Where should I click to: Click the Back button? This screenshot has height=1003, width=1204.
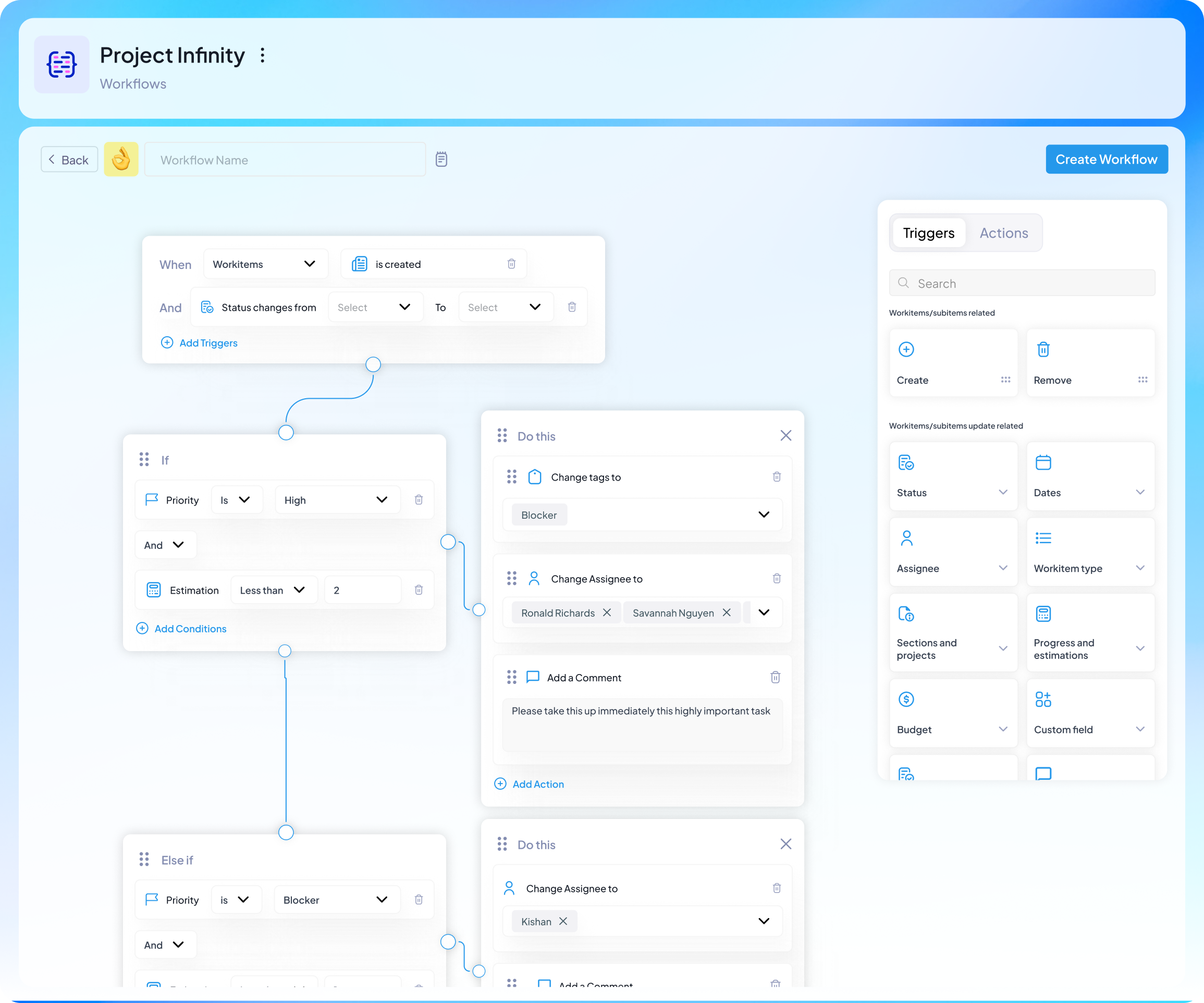coord(69,160)
